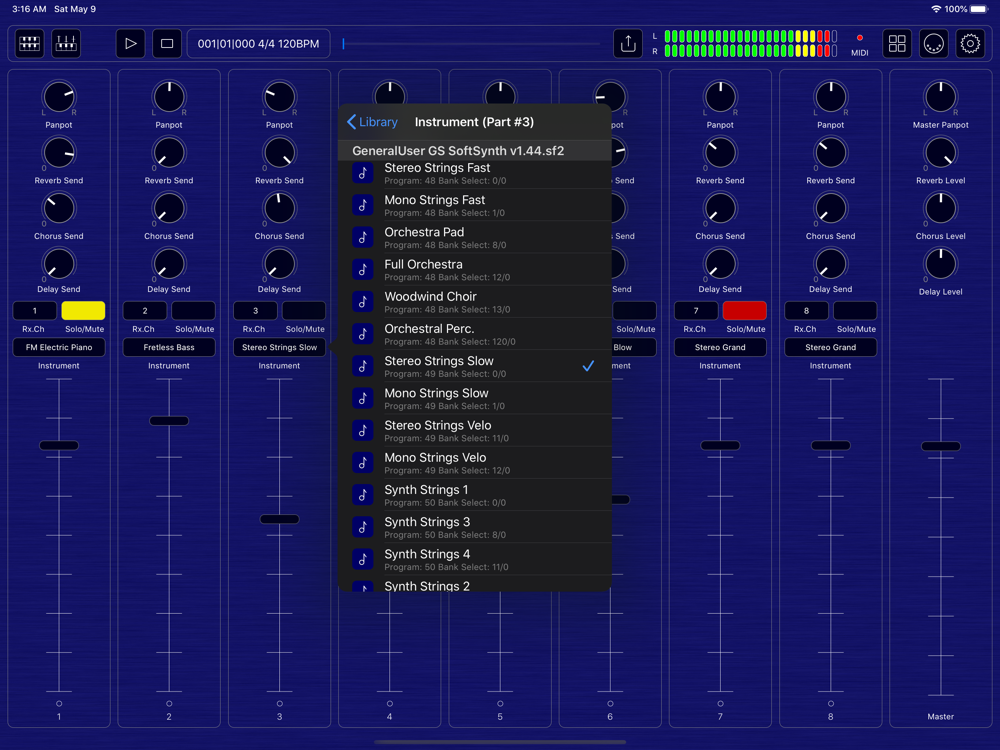This screenshot has width=1000, height=750.
Task: Click channel 1 Panpot knob
Action: pos(59,98)
